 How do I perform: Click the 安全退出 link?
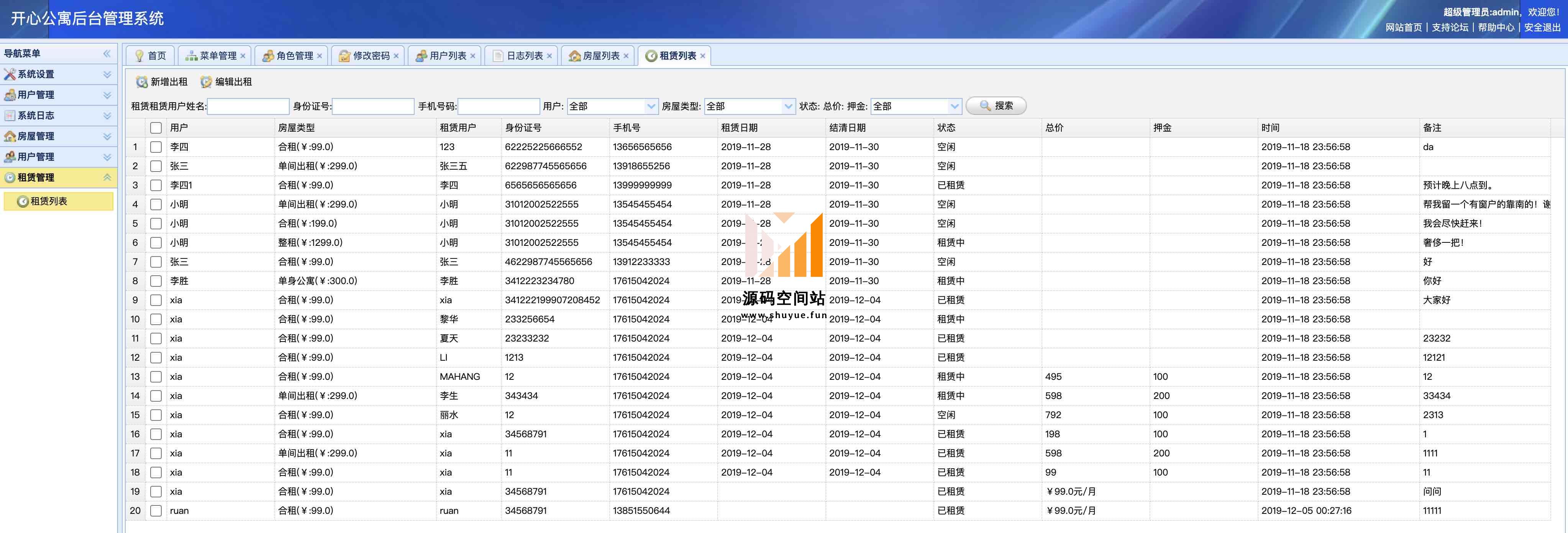pos(1542,28)
